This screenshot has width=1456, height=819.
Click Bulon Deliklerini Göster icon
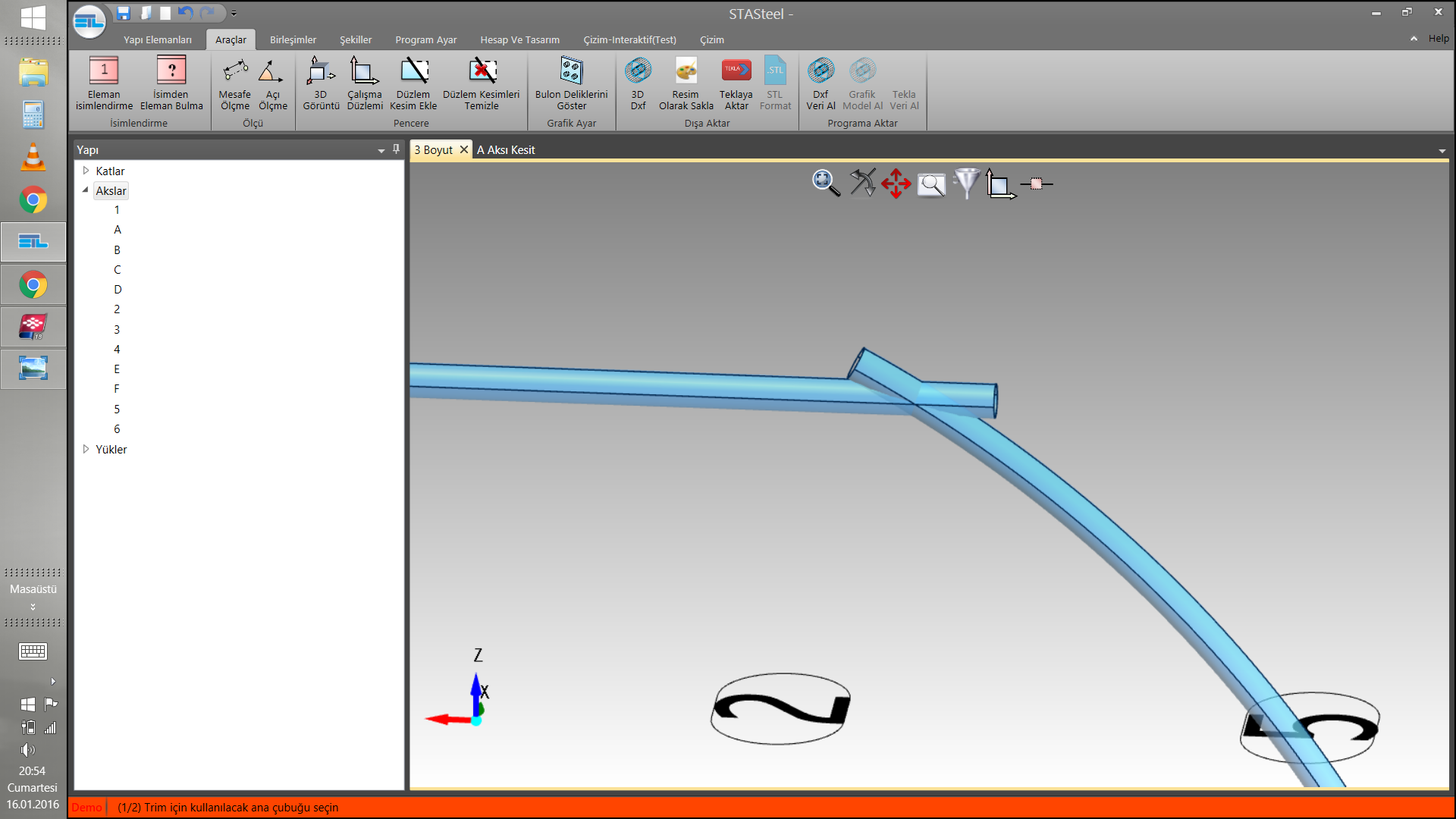571,83
